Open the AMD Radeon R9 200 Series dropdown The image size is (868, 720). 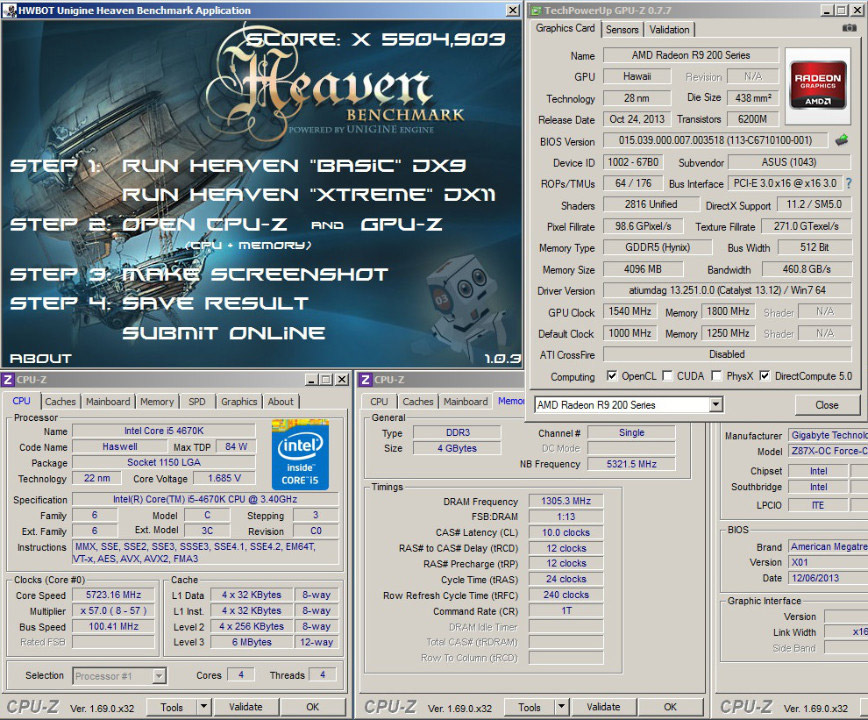tap(716, 405)
